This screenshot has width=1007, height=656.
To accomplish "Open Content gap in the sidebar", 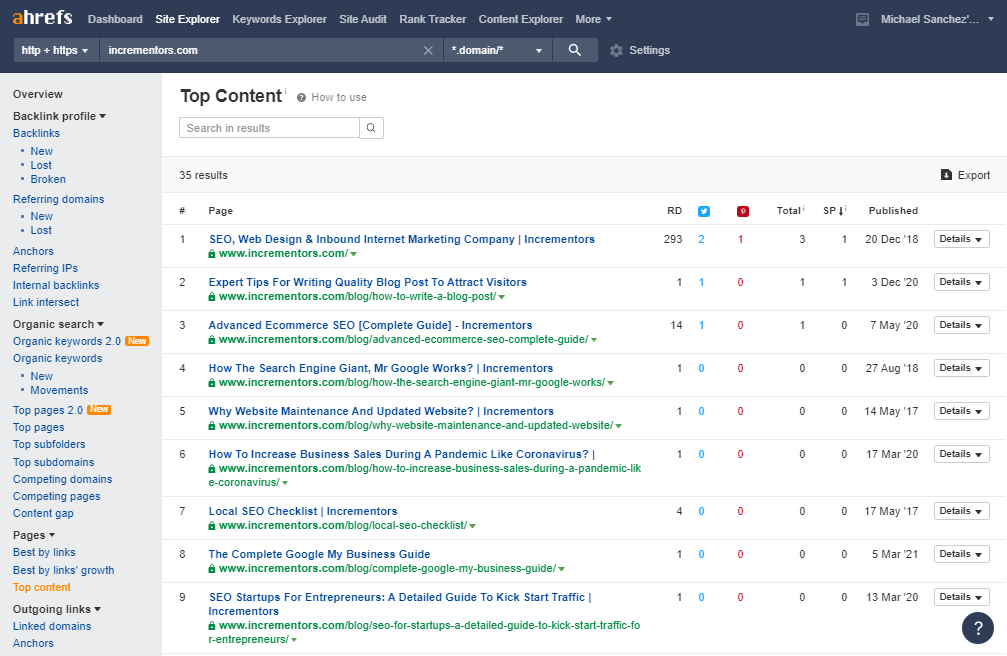I will [43, 513].
